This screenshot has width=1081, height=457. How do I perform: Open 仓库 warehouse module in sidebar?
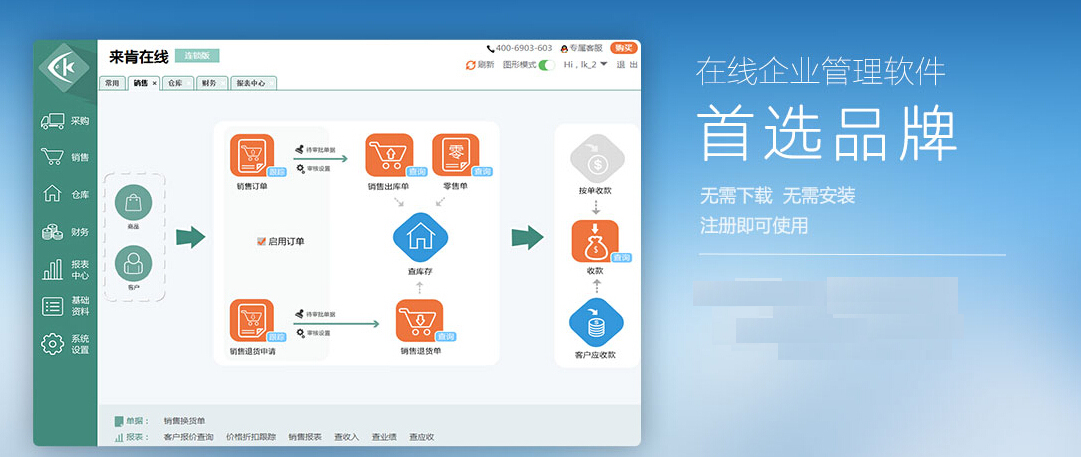point(65,194)
